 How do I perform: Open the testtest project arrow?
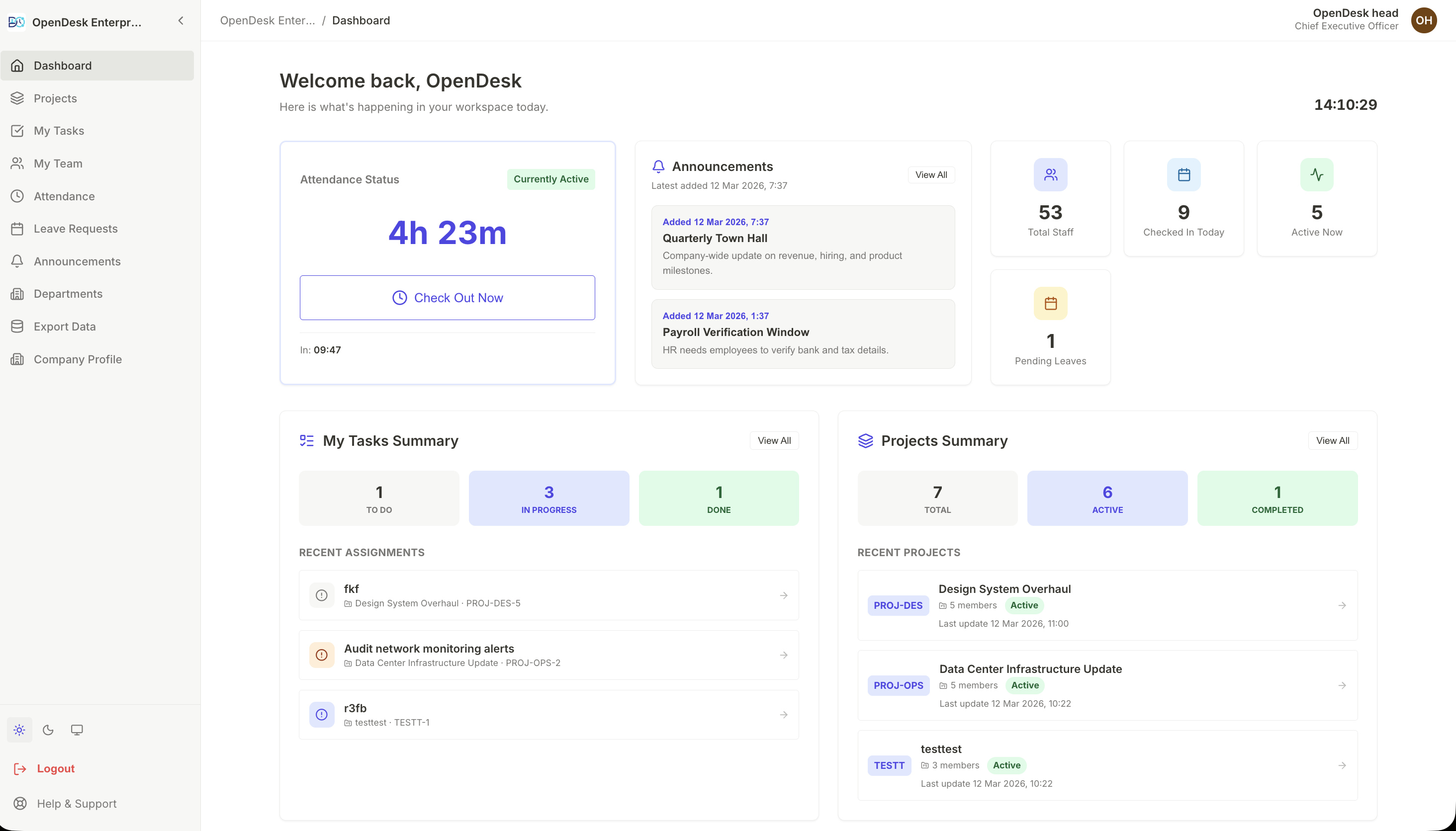coord(1343,765)
